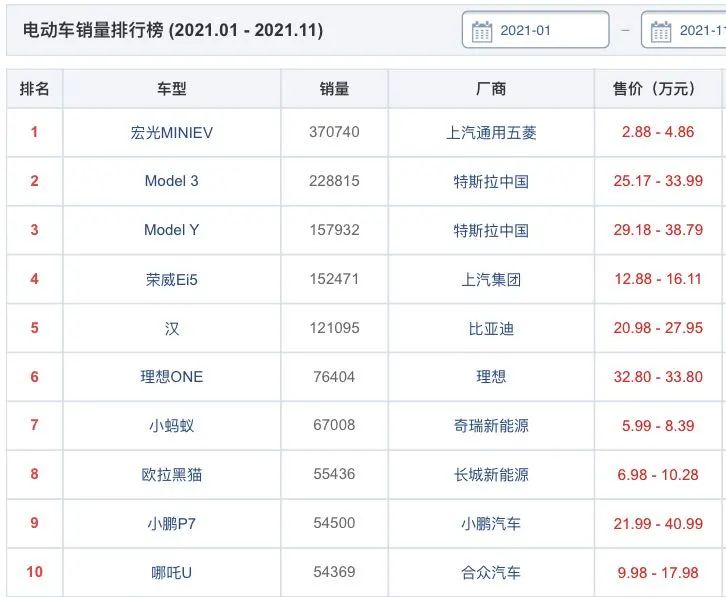Open the 小蚂蚁 model link
Image resolution: width=726 pixels, height=597 pixels.
171,426
